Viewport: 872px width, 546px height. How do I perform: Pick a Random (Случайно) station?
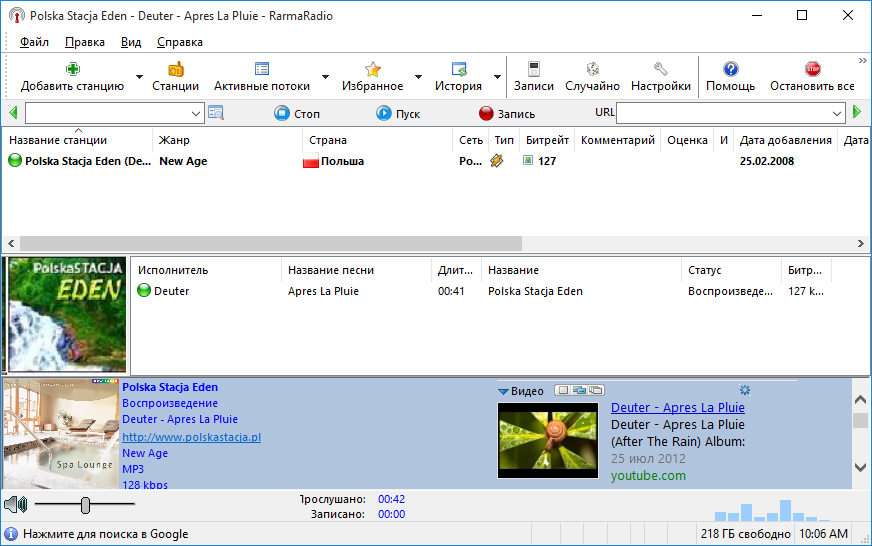tap(592, 69)
